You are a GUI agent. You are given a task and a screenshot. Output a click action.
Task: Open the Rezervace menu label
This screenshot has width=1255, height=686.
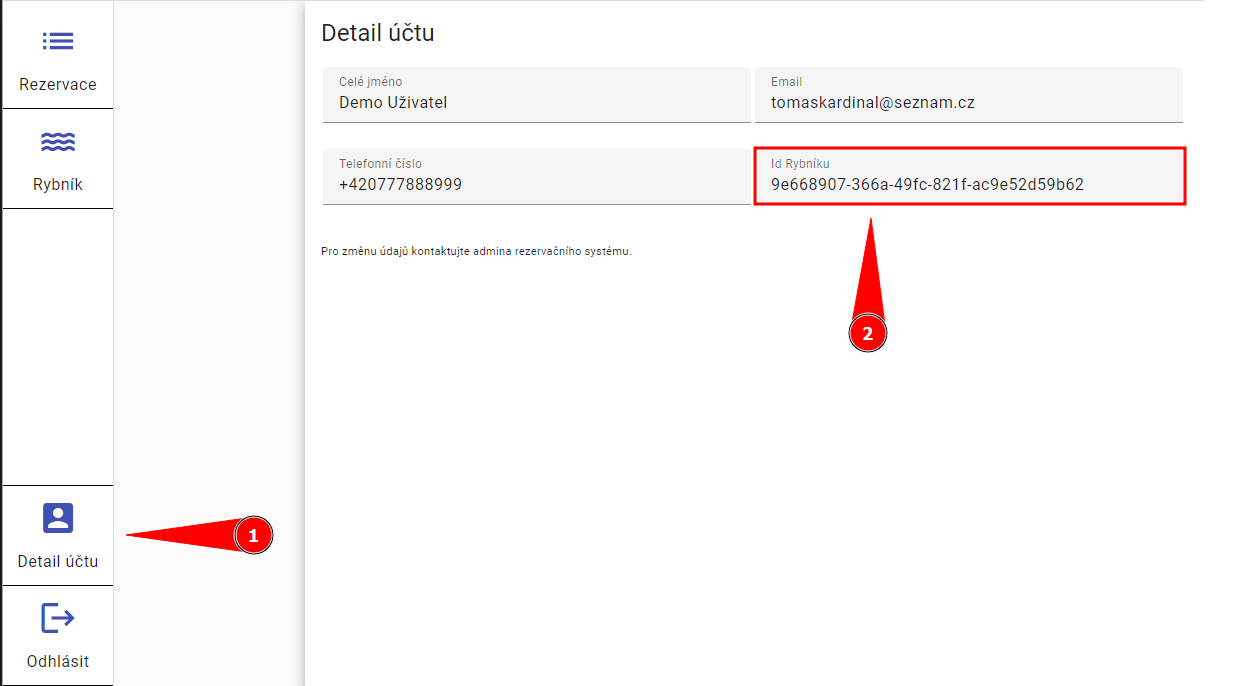point(58,84)
